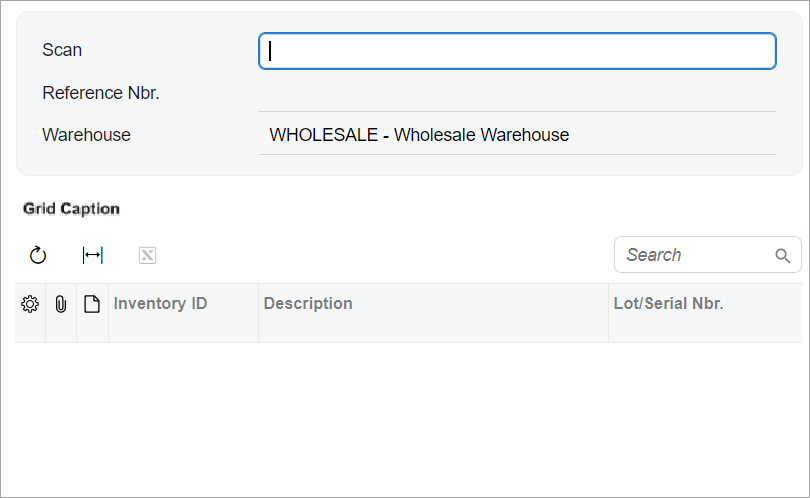Click the Lot/Serial Nbr. column header
The height and width of the screenshot is (498, 810).
point(668,303)
